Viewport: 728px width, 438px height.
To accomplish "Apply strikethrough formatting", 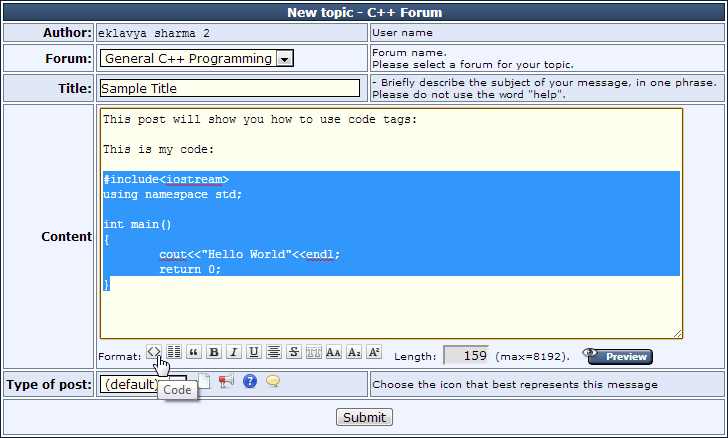I will point(294,352).
